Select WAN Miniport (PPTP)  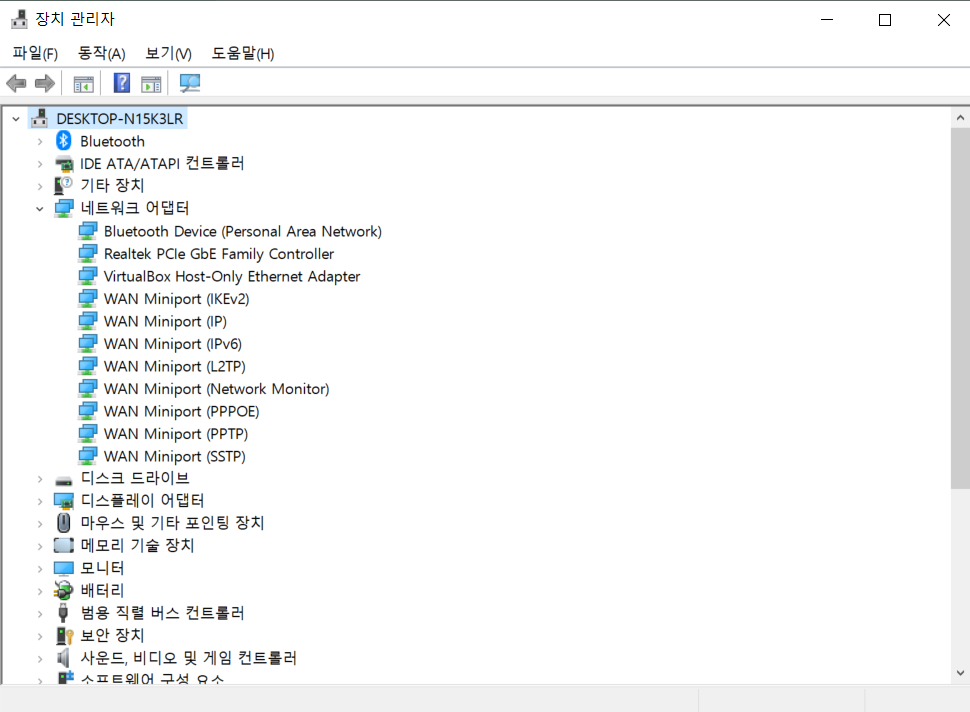[176, 434]
